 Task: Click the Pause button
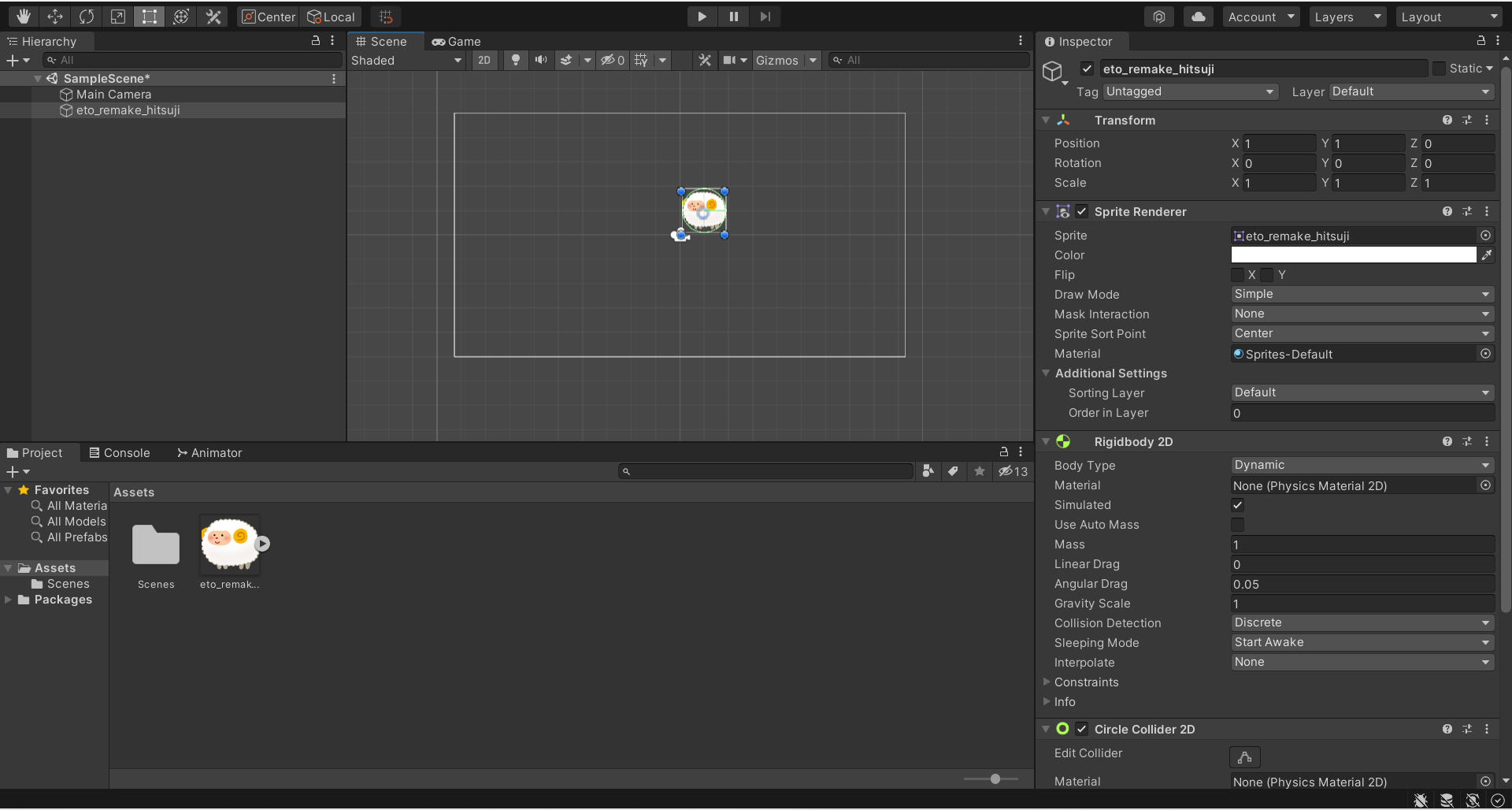[733, 17]
